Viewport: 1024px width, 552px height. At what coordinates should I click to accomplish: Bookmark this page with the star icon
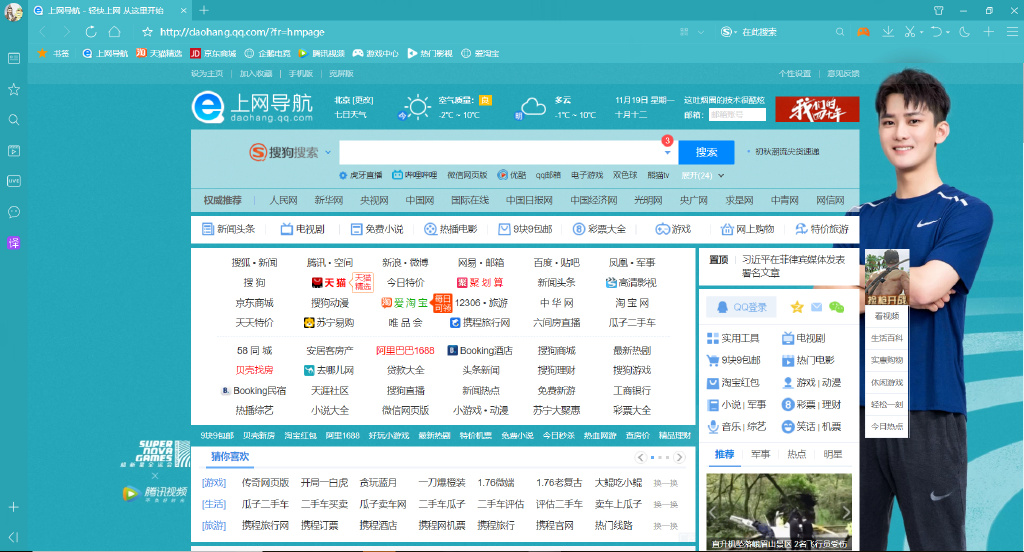147,31
